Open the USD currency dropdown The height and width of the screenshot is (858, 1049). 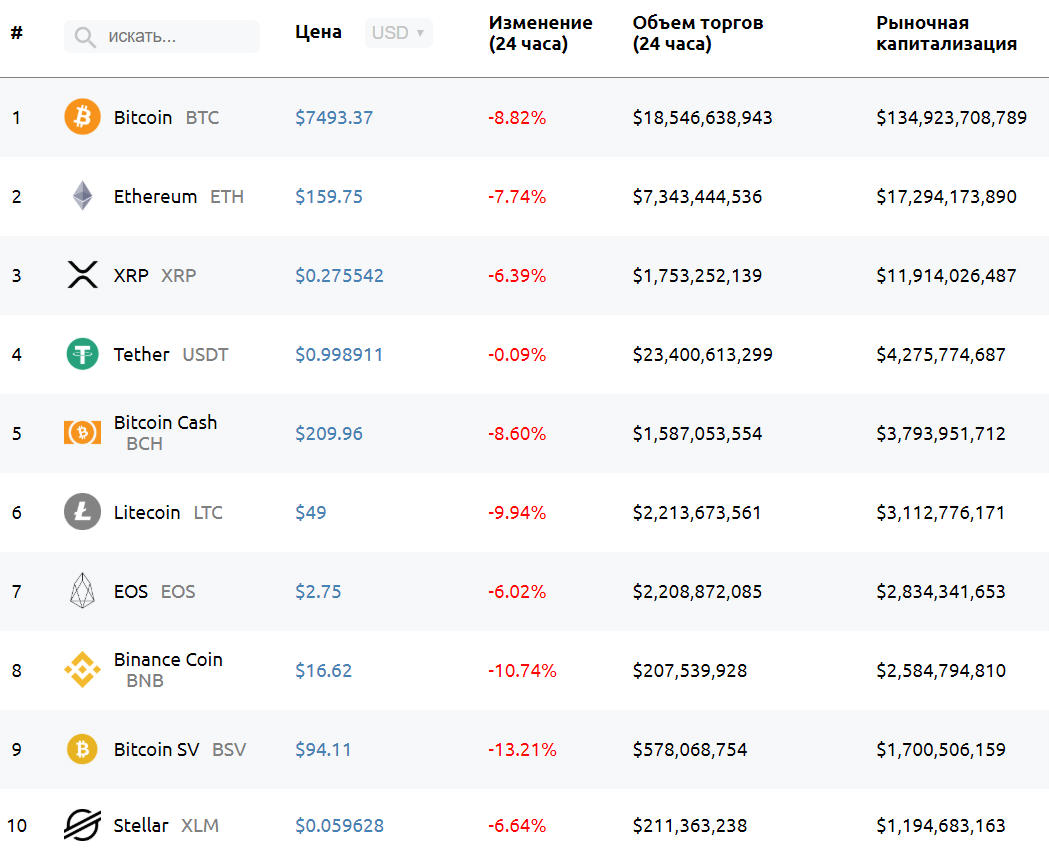(x=398, y=33)
